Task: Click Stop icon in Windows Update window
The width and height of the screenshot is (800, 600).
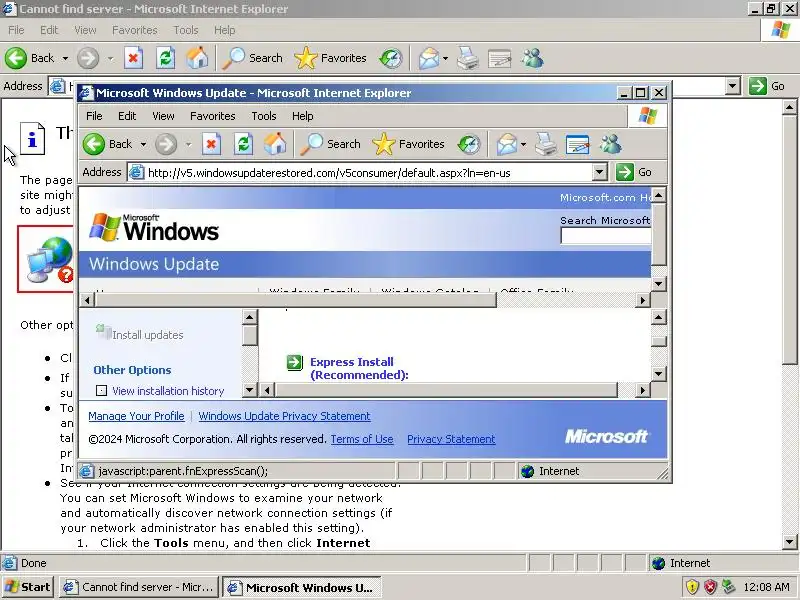Action: coord(211,144)
